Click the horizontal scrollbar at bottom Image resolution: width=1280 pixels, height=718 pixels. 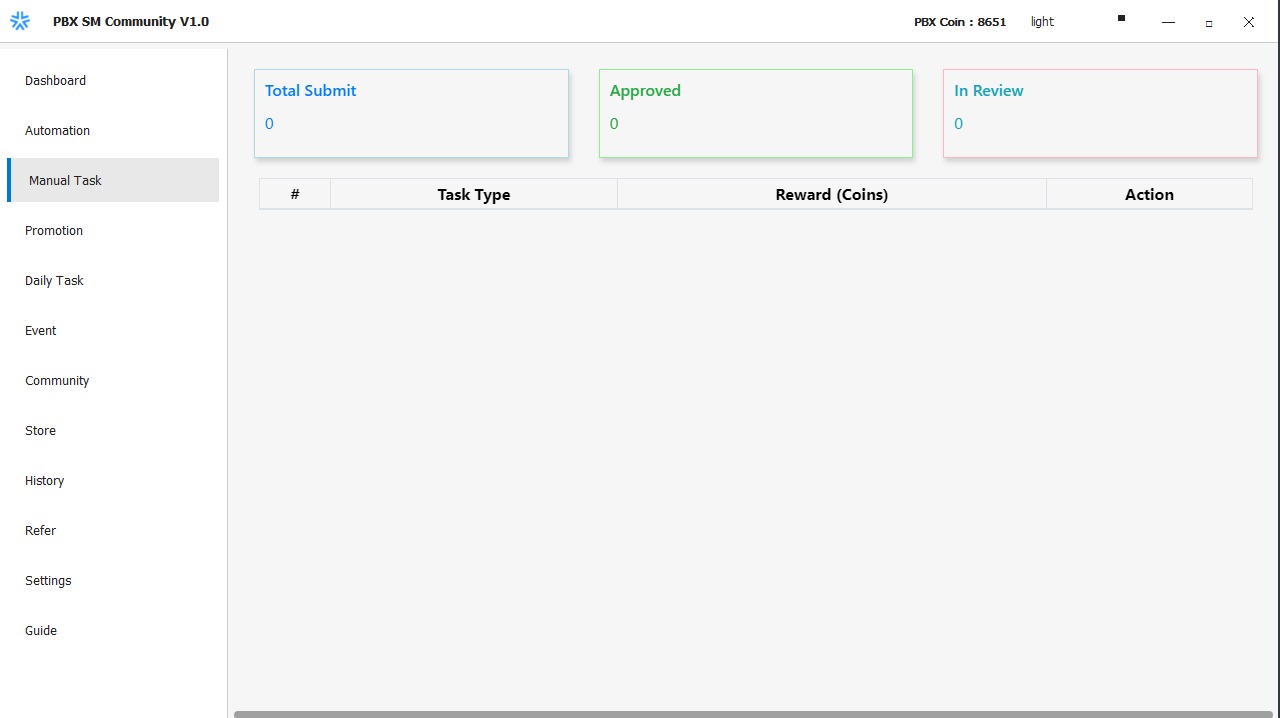(x=753, y=714)
